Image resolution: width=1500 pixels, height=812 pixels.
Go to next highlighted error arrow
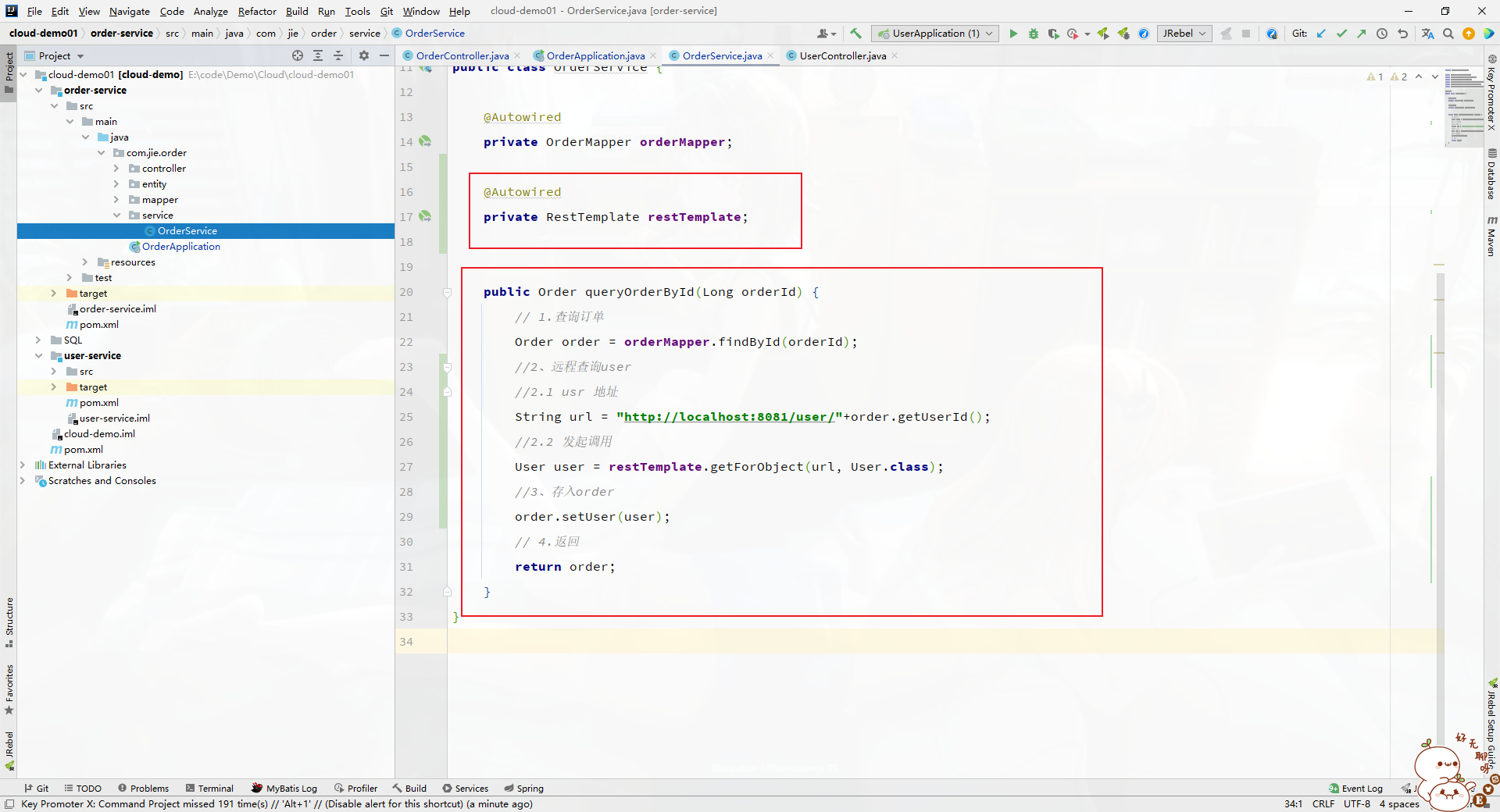point(1435,77)
